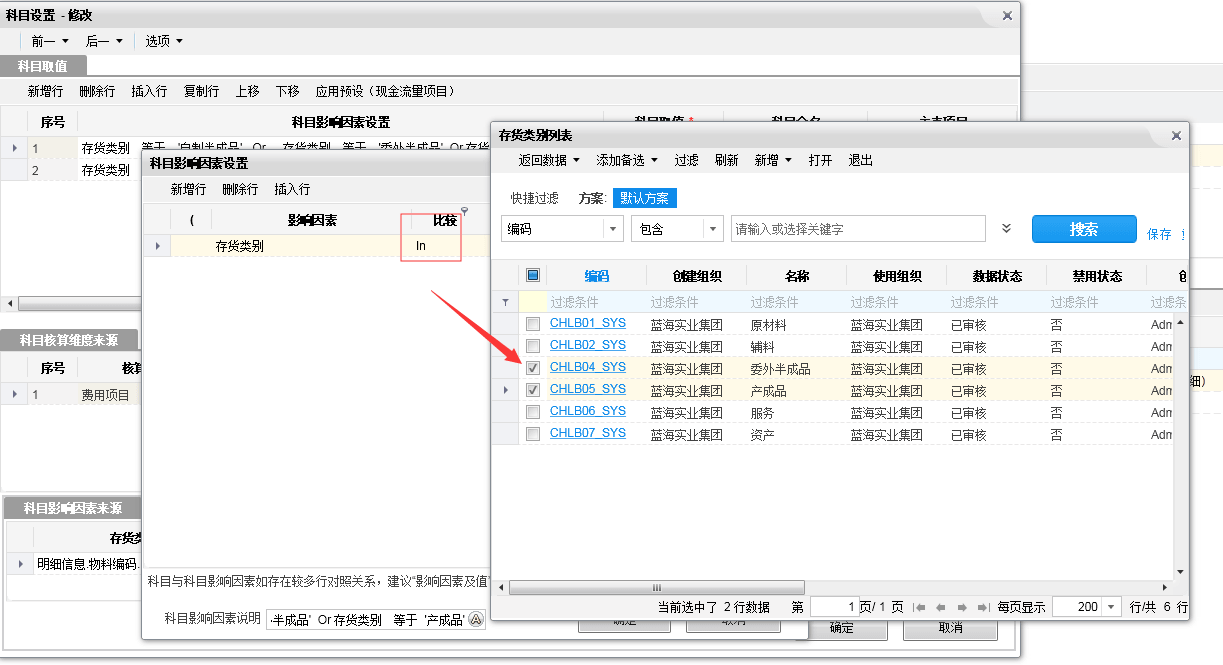Go to previous page in pager

tap(940, 607)
